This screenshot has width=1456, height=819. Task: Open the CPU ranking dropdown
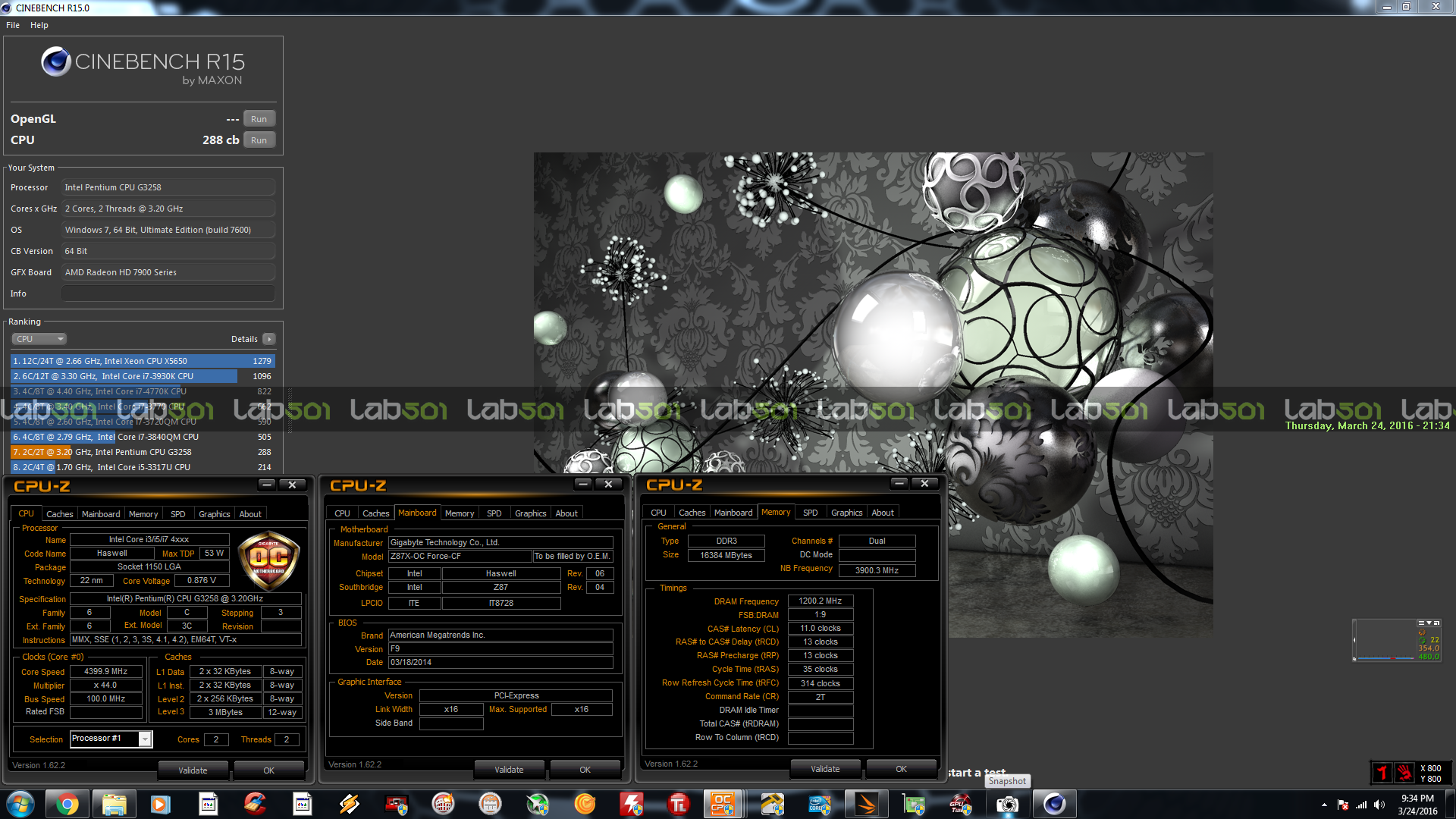(x=39, y=339)
